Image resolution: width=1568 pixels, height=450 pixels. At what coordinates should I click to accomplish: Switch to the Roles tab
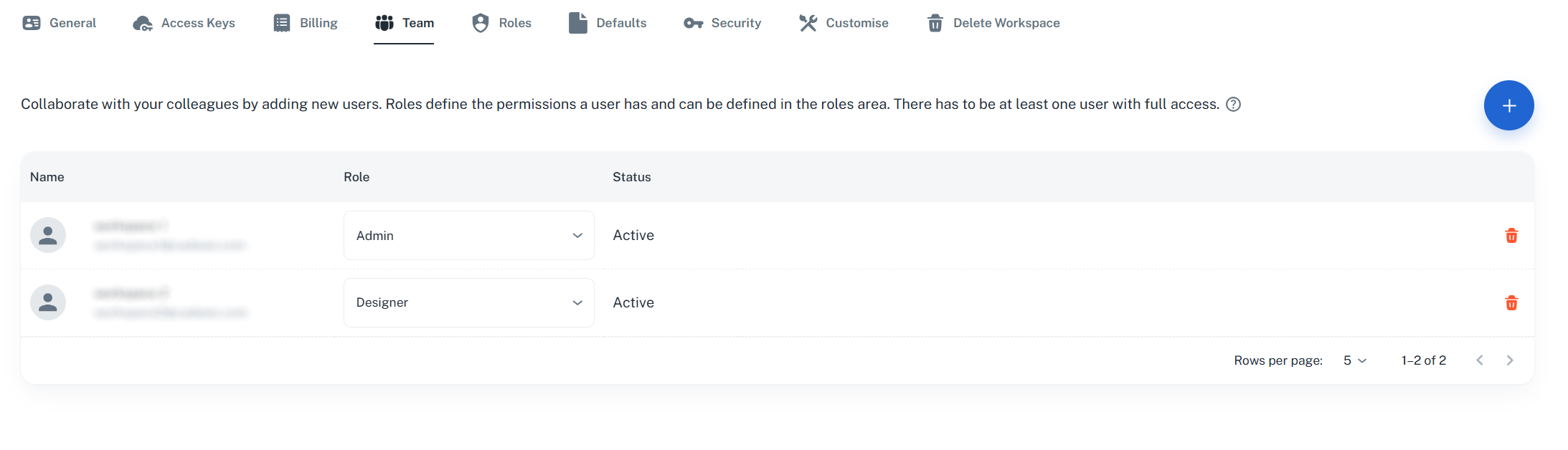(501, 23)
